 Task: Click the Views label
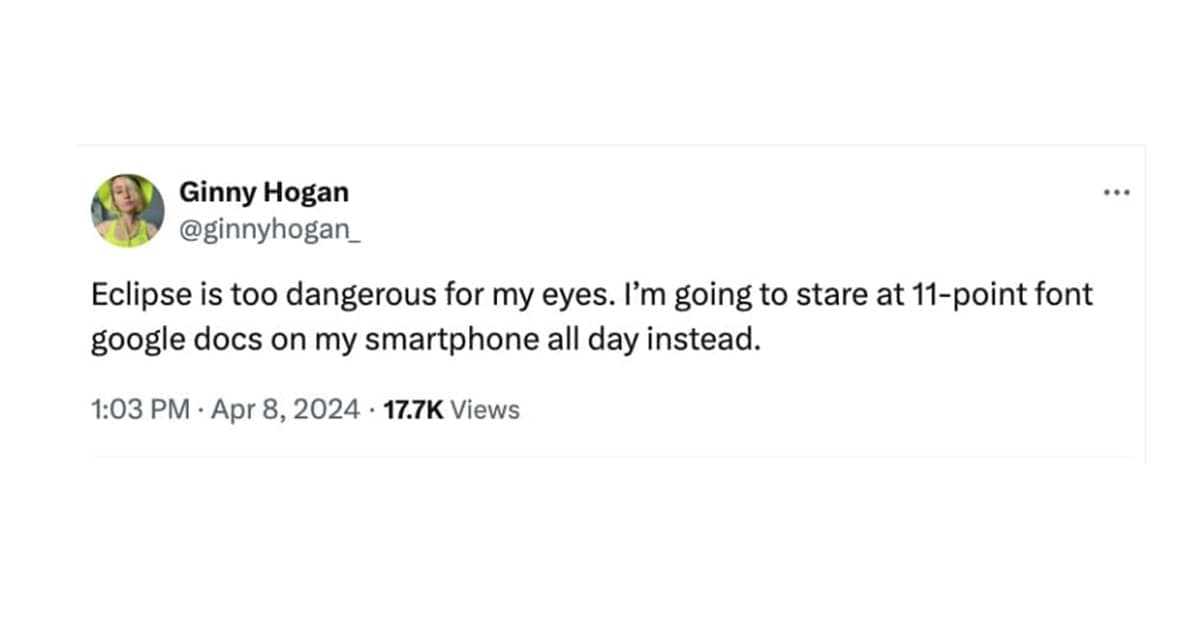pos(486,409)
